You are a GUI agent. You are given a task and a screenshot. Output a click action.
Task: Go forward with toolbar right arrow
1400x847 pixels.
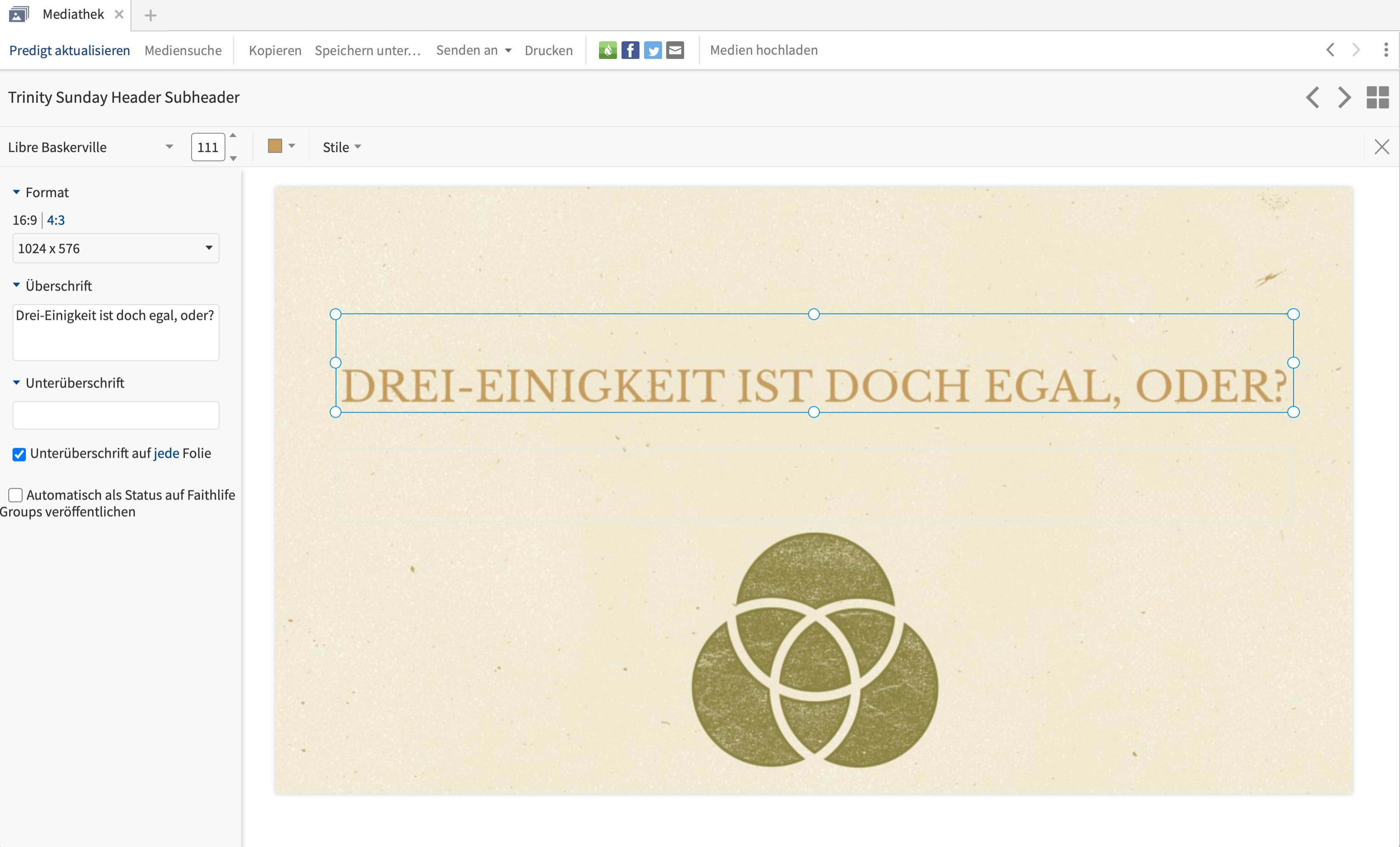(1356, 50)
